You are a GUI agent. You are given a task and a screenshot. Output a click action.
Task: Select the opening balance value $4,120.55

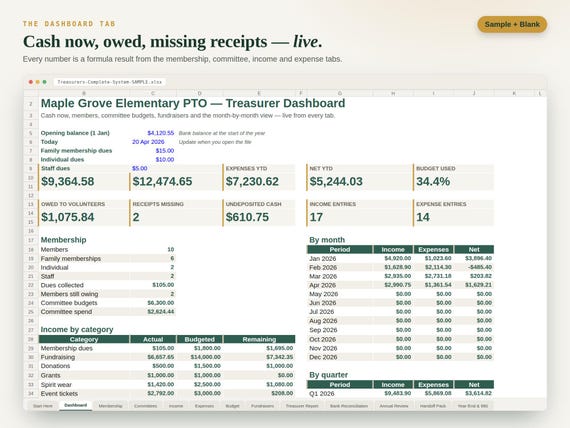pyautogui.click(x=161, y=133)
